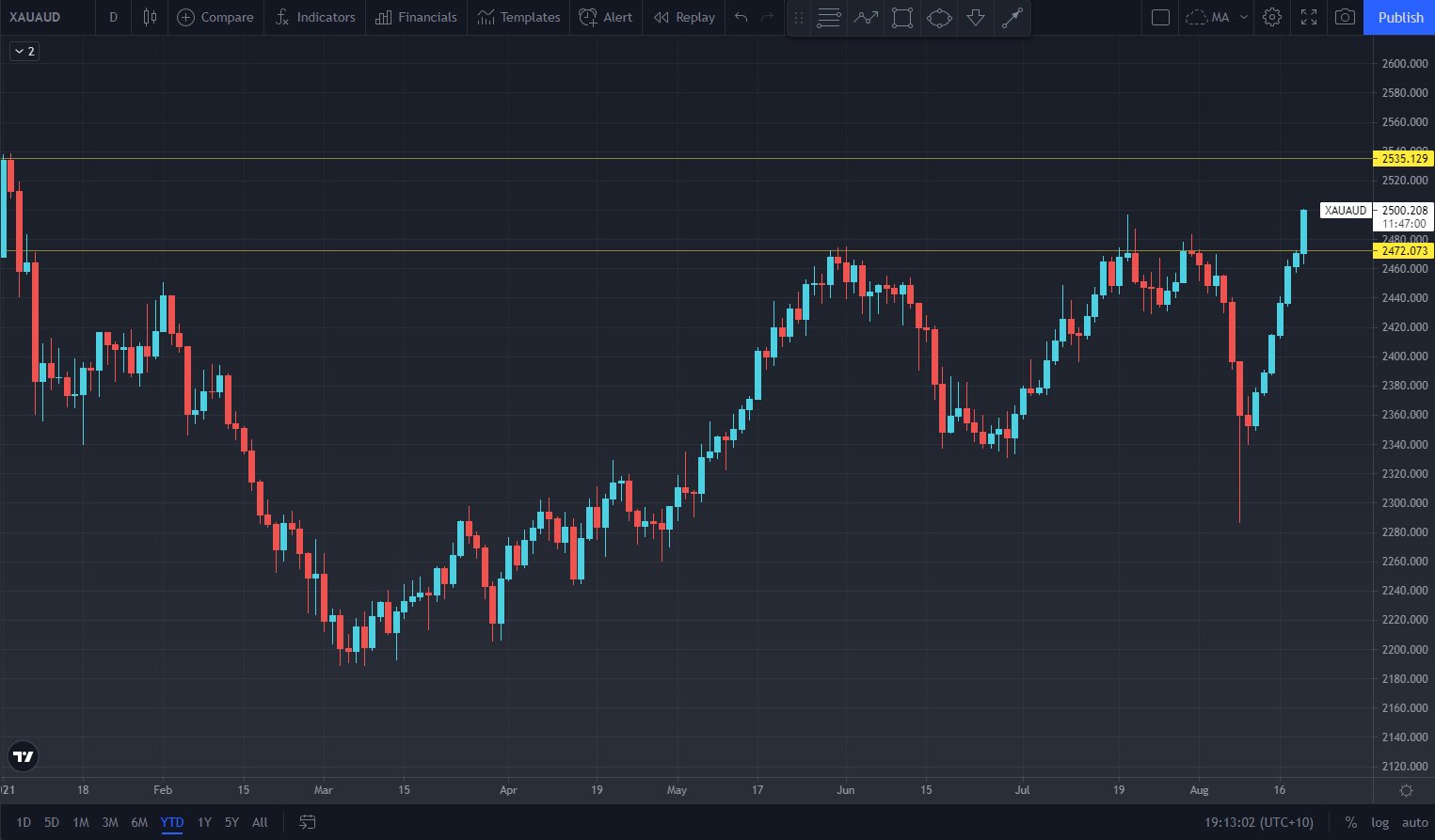This screenshot has height=840, width=1435.
Task: Grab the floating drawing toolbar handle
Action: pyautogui.click(x=799, y=18)
